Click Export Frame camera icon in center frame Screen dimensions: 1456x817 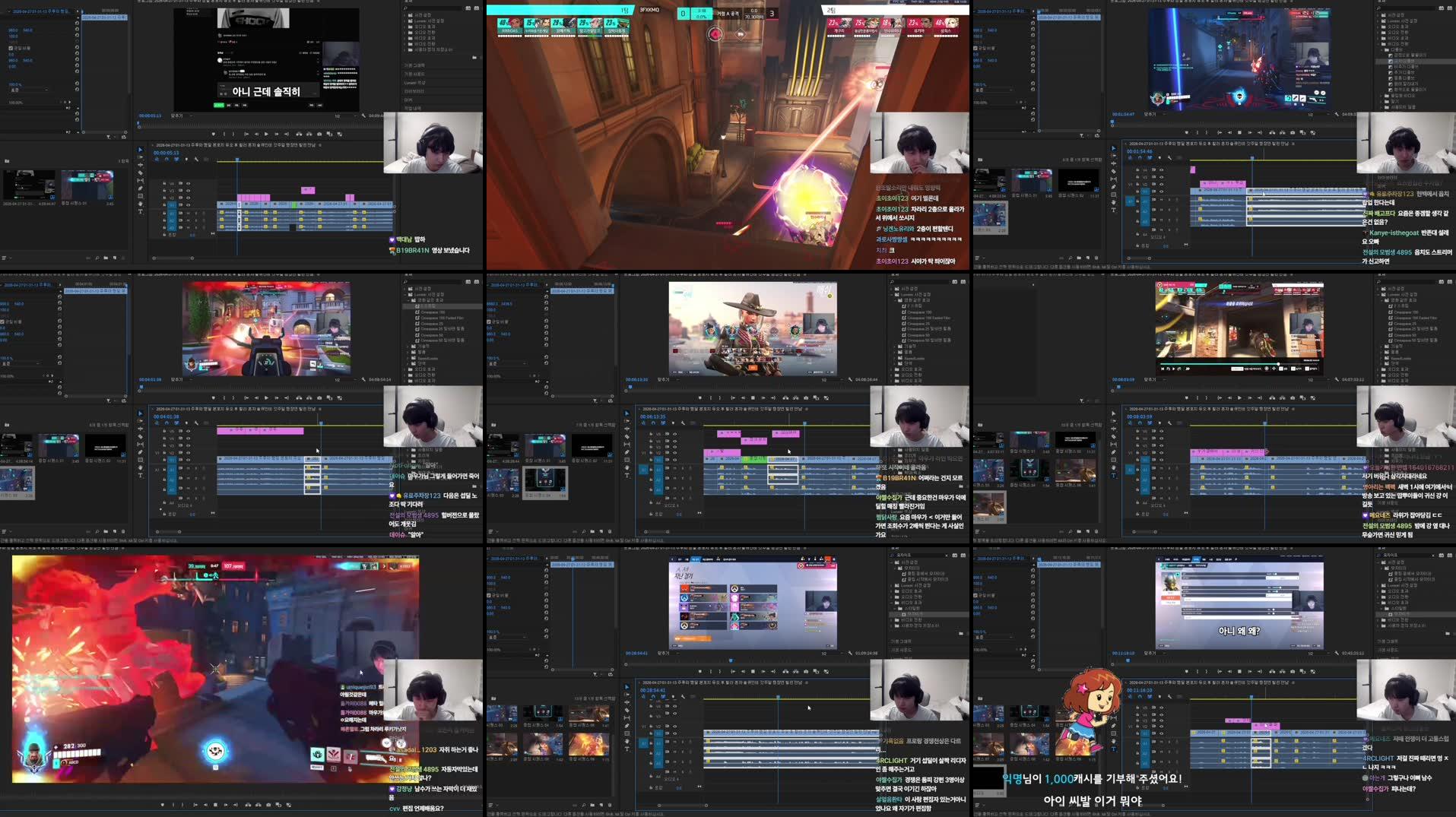coord(806,397)
